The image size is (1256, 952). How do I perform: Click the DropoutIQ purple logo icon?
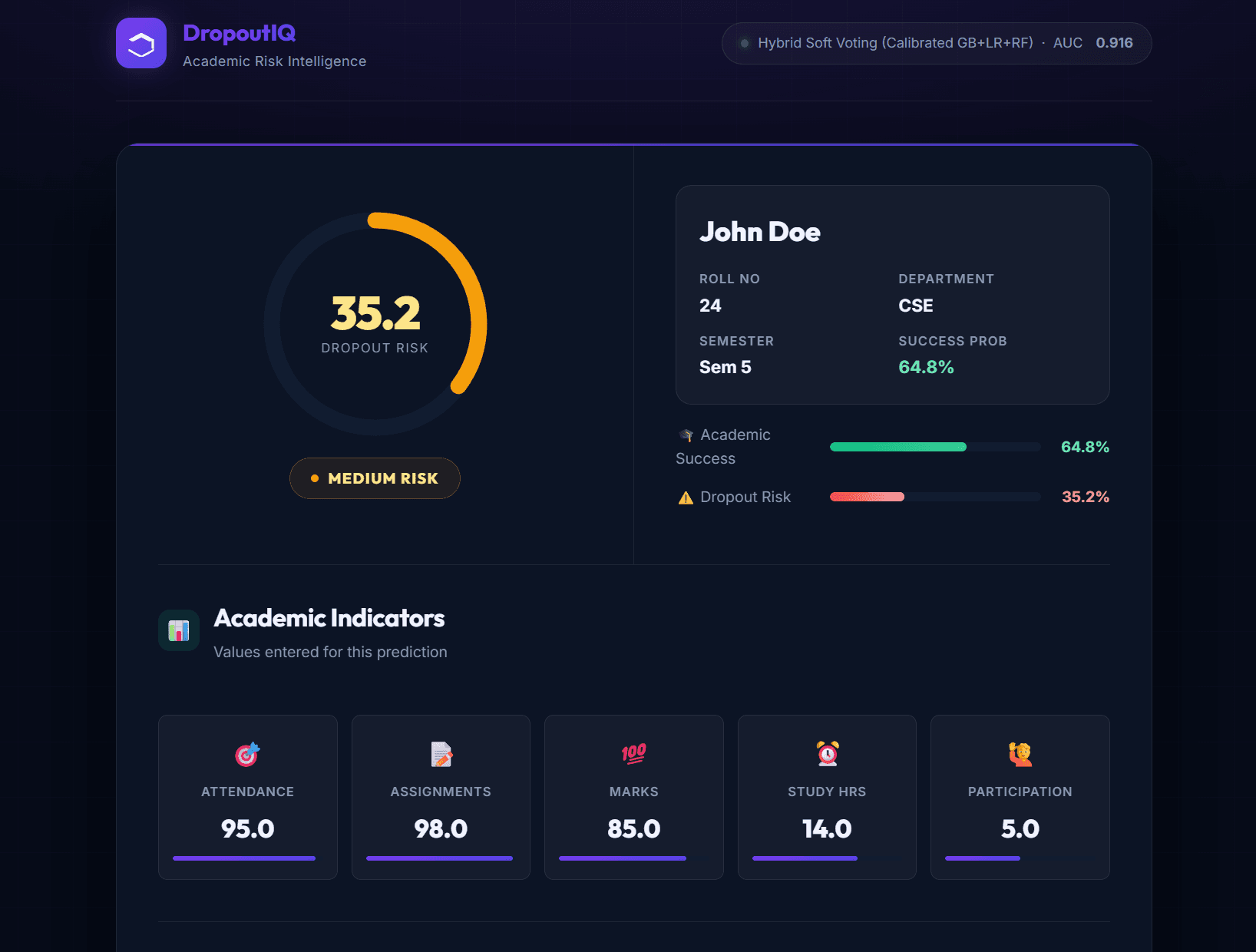point(141,43)
